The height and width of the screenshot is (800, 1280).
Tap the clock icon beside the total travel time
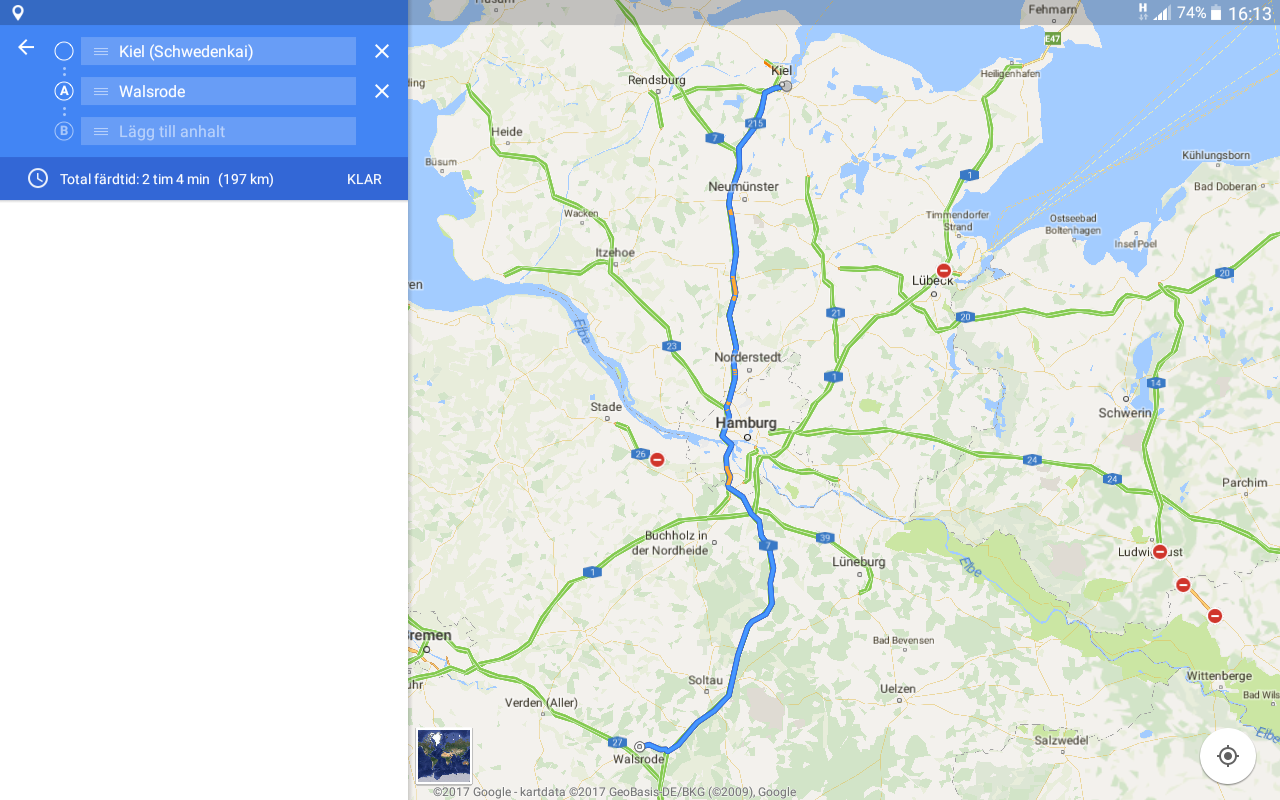pos(38,179)
